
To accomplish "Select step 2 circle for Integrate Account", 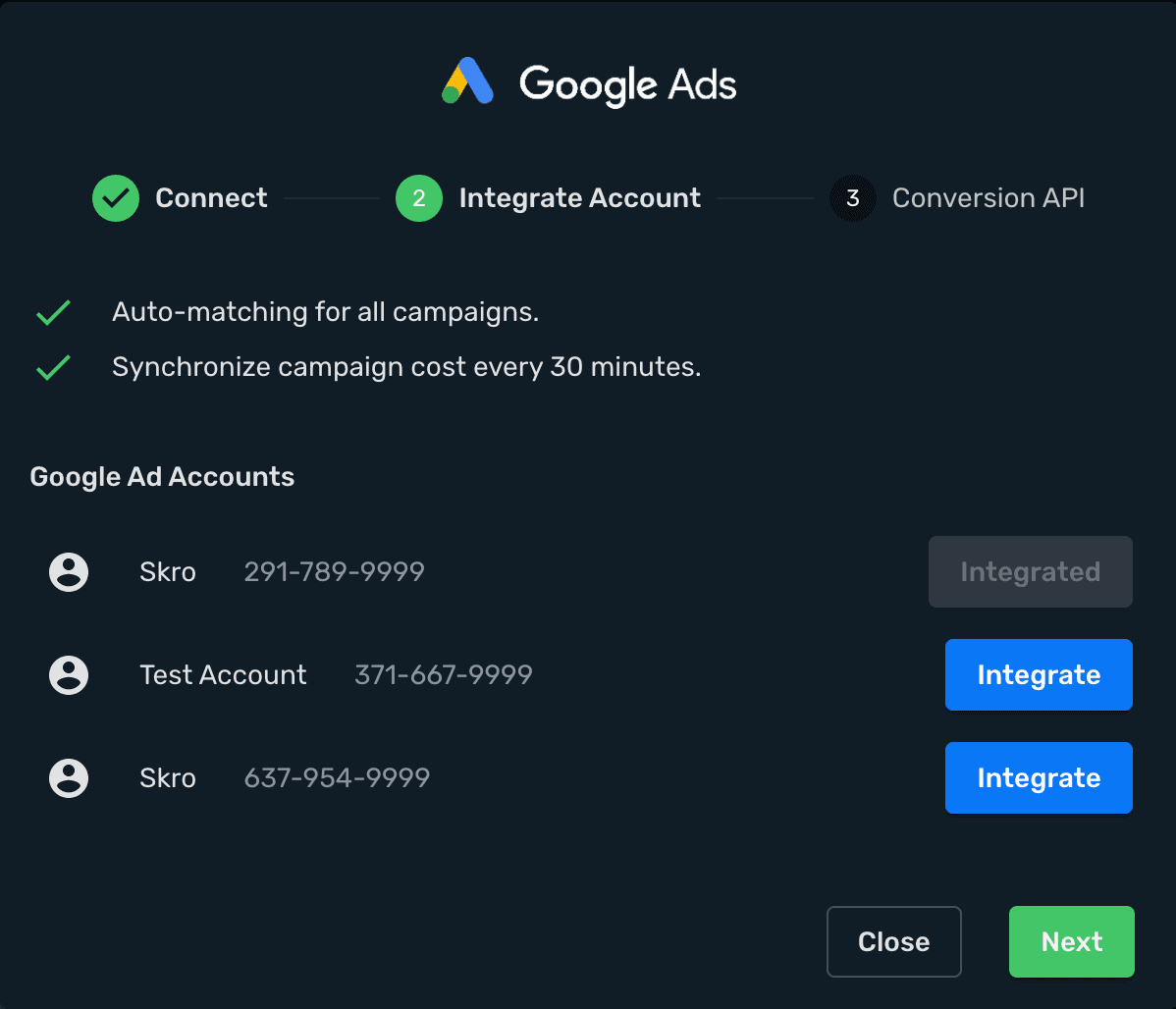I will [418, 198].
